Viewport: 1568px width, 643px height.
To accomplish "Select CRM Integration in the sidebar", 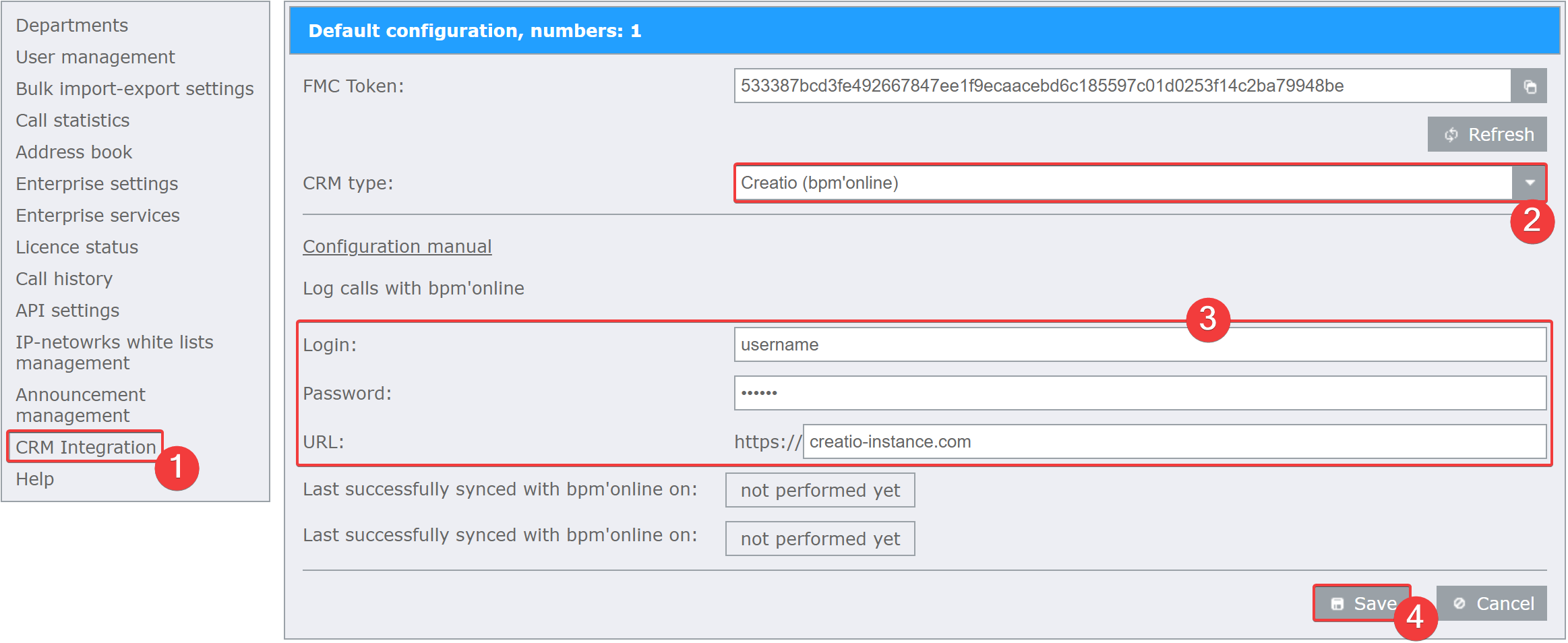I will (86, 448).
